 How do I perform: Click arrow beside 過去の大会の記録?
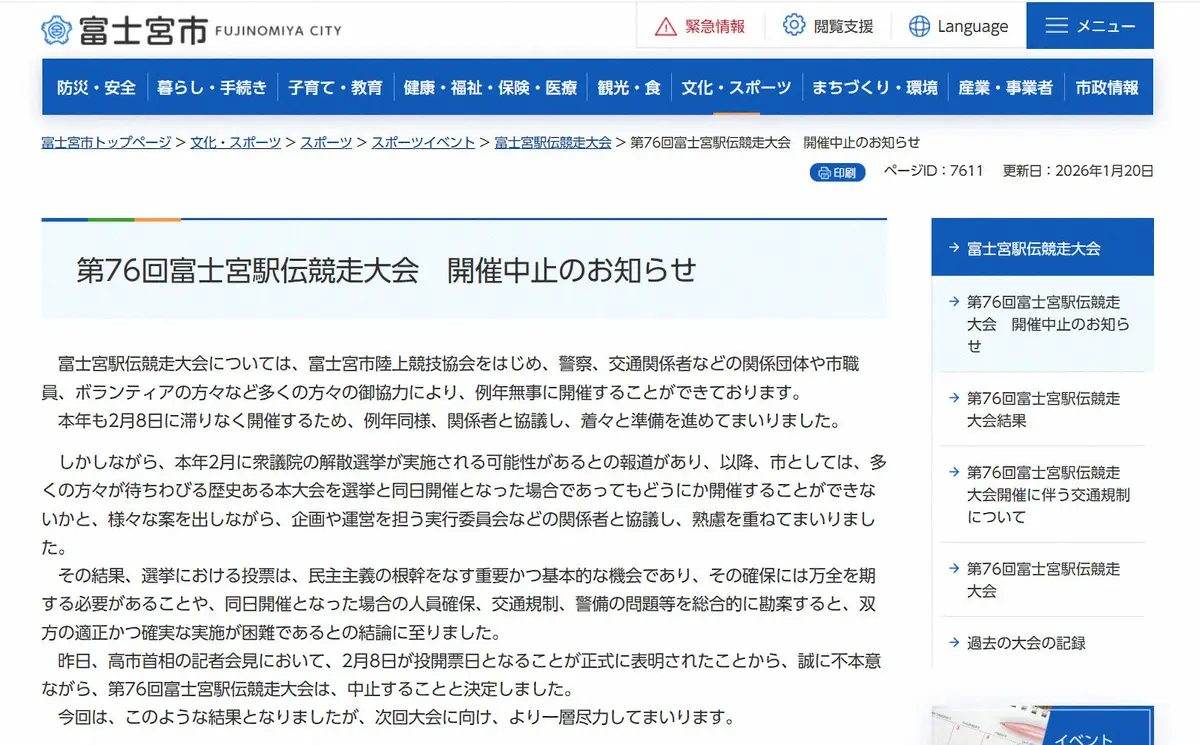pyautogui.click(x=951, y=643)
